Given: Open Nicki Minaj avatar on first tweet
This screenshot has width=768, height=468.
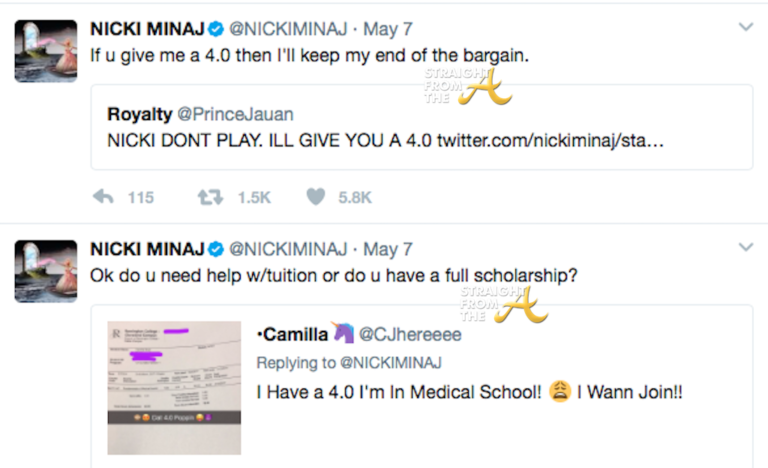Looking at the screenshot, I should (x=46, y=52).
